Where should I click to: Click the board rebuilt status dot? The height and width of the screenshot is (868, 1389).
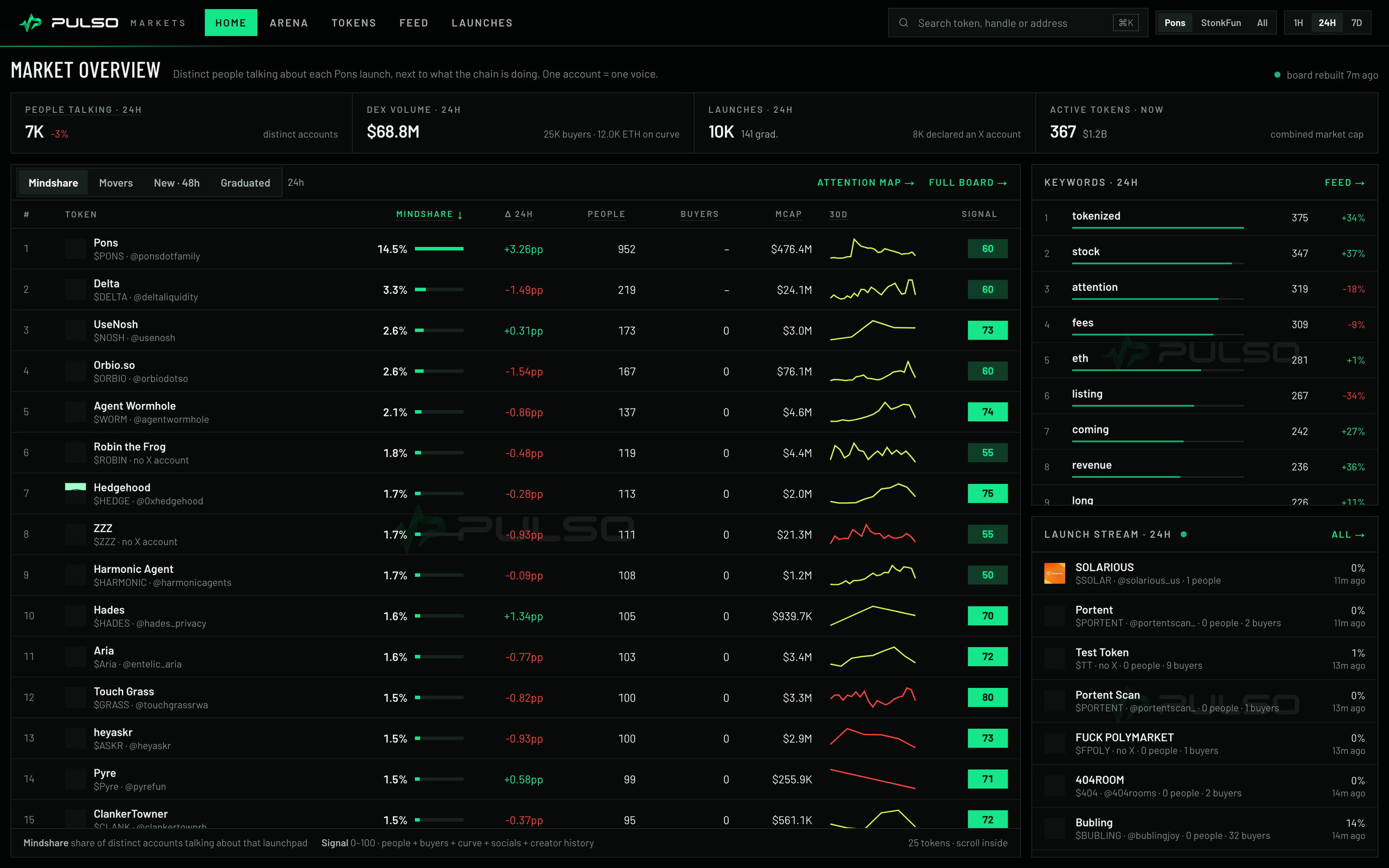[1277, 75]
